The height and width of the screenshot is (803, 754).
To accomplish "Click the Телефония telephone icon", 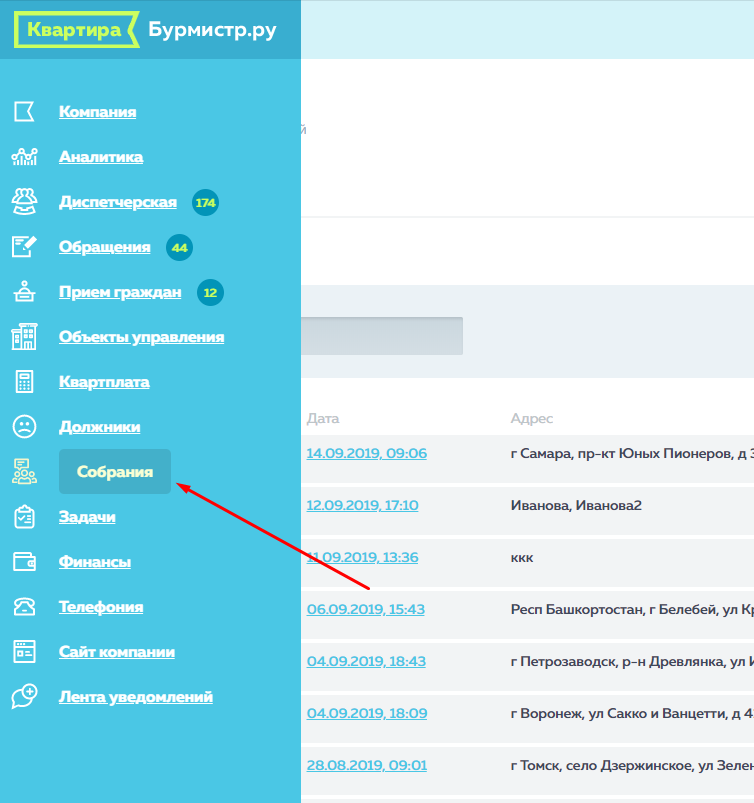I will (x=24, y=607).
